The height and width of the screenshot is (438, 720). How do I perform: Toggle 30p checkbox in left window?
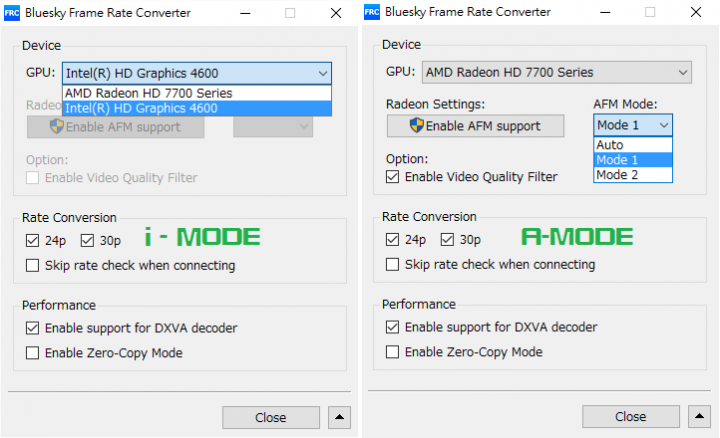(x=87, y=240)
